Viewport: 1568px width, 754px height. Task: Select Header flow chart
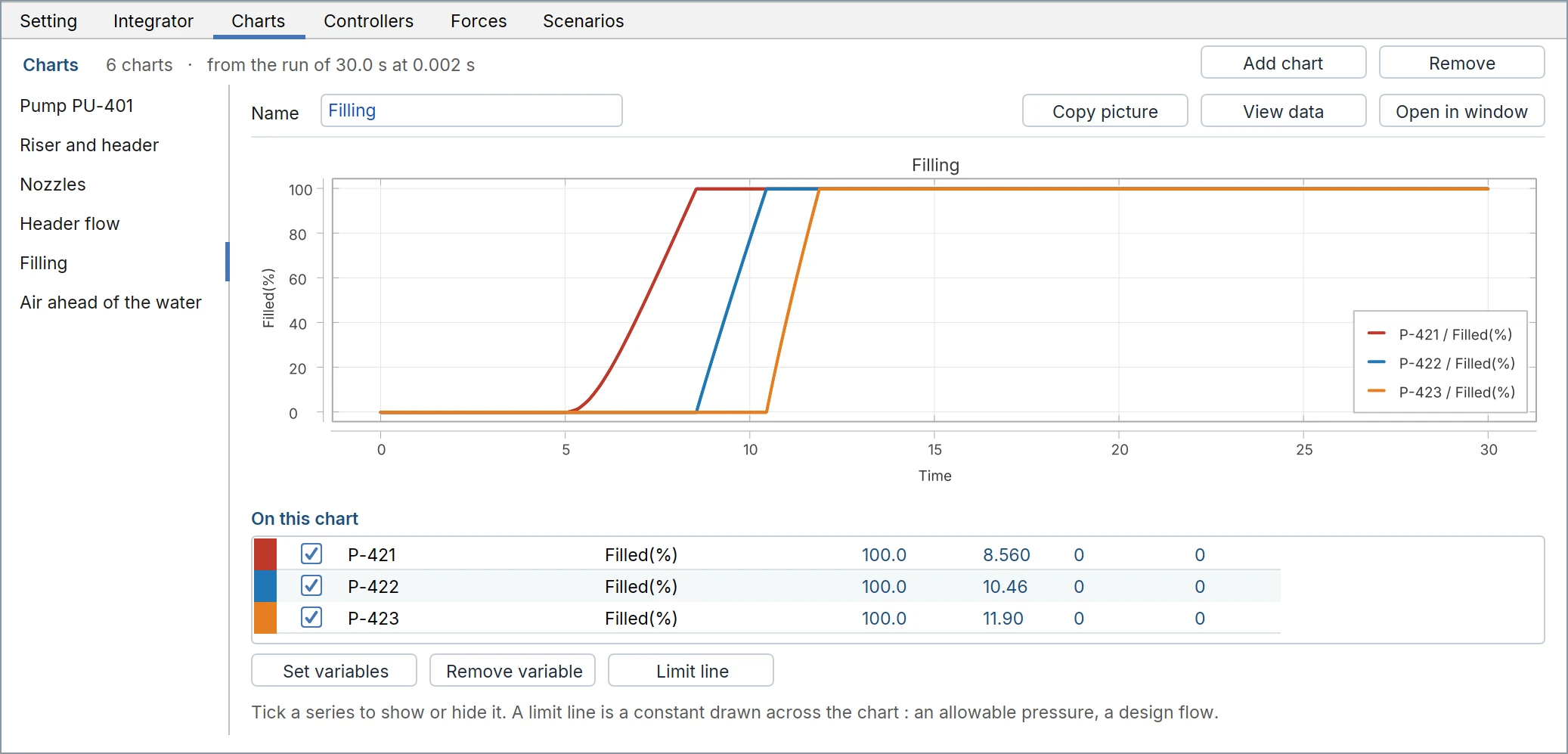tap(70, 224)
